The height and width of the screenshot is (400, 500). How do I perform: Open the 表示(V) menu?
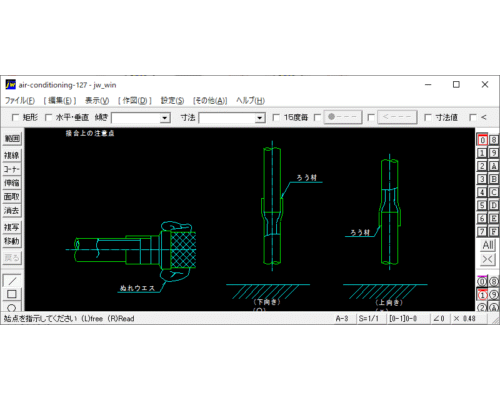(97, 100)
